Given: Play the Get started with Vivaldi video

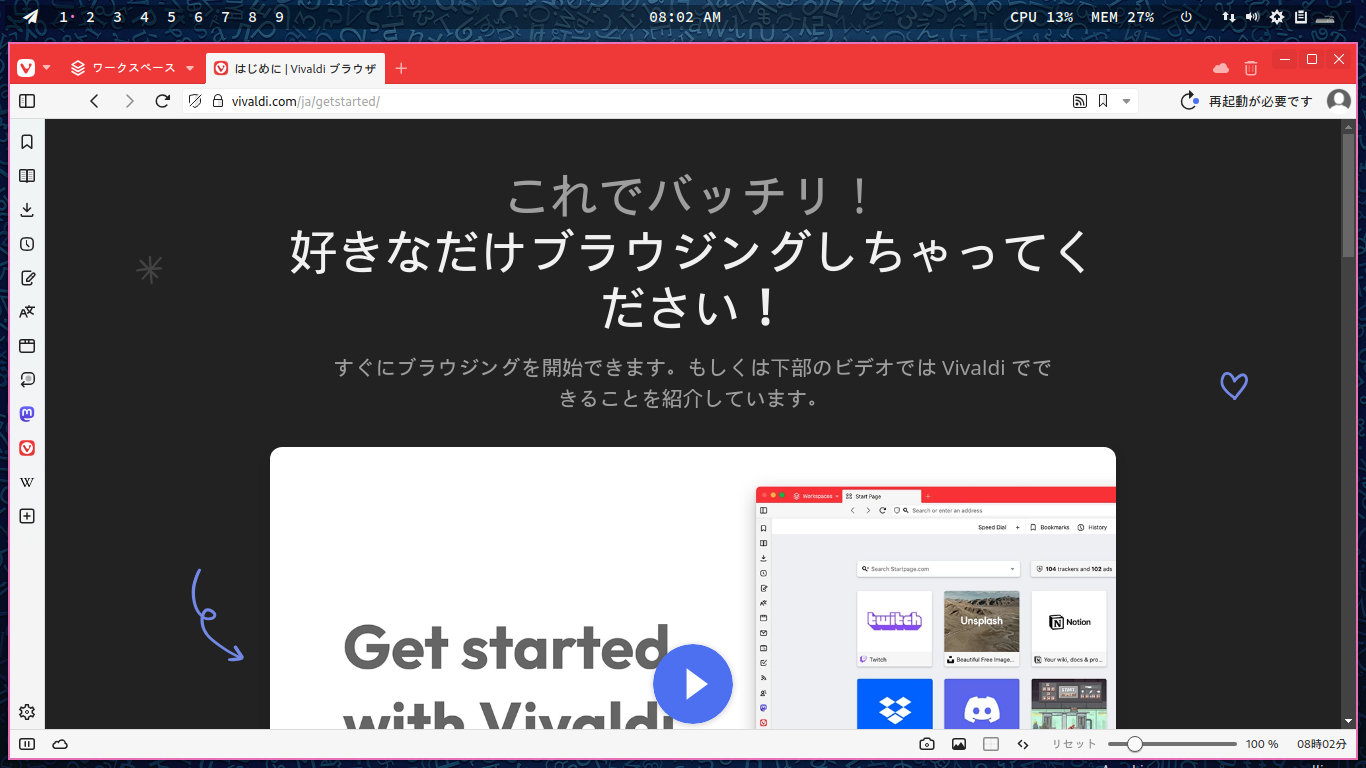Looking at the screenshot, I should tap(693, 684).
